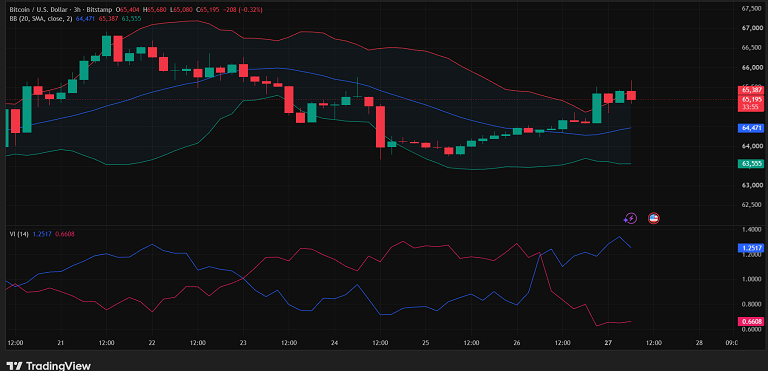The height and width of the screenshot is (371, 768).
Task: Click date 21 on the time axis
Action: point(61,343)
